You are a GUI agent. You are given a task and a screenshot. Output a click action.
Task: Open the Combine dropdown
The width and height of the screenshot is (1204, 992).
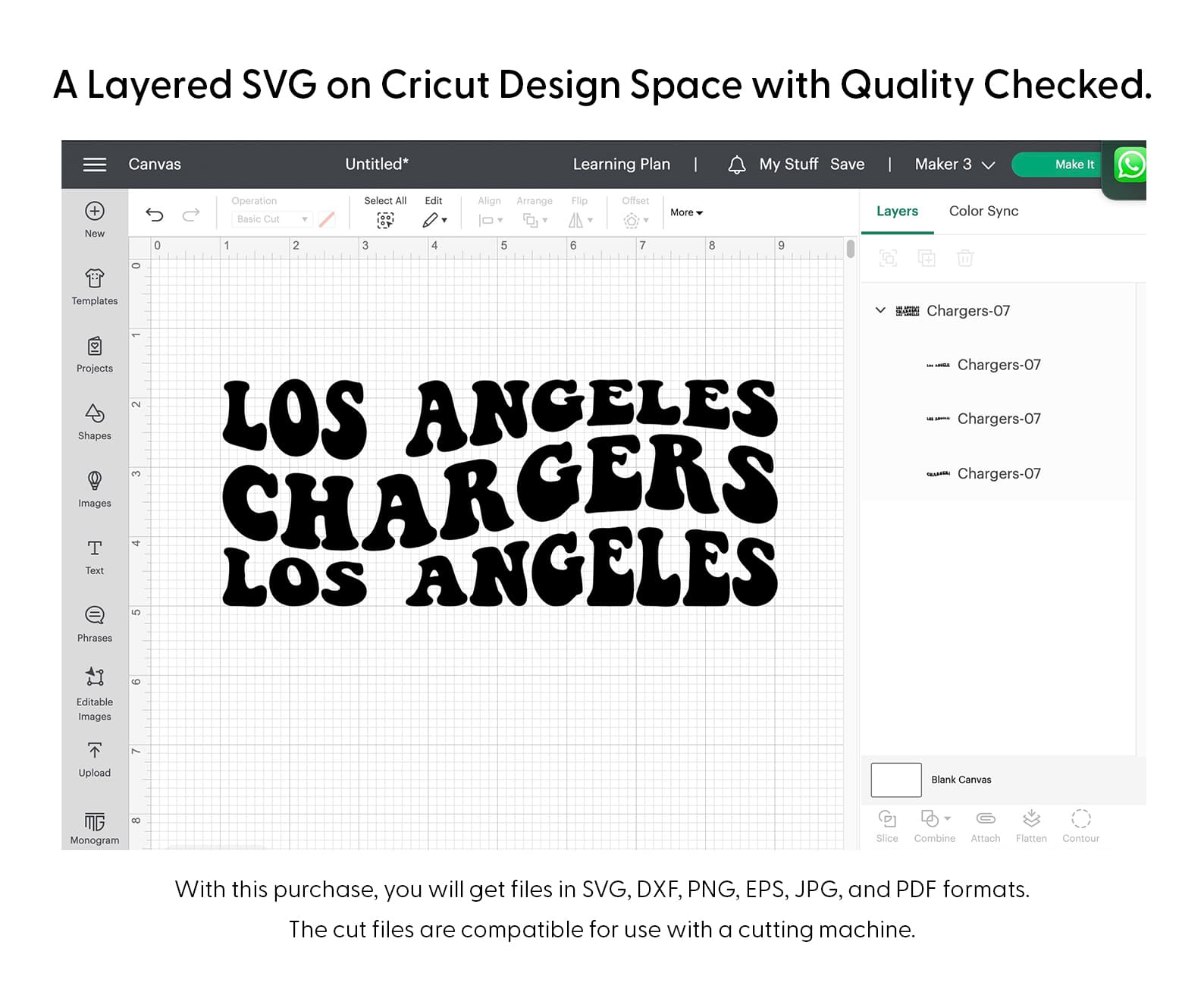(x=935, y=826)
